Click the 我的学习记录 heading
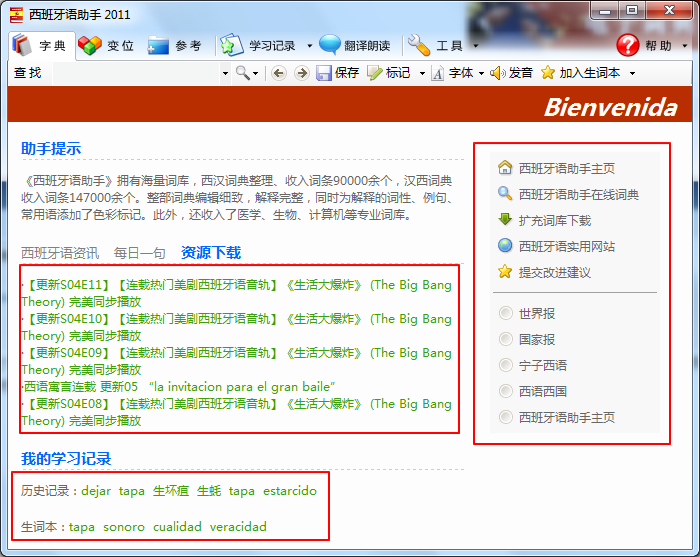Viewport: 700px width, 557px height. click(66, 458)
